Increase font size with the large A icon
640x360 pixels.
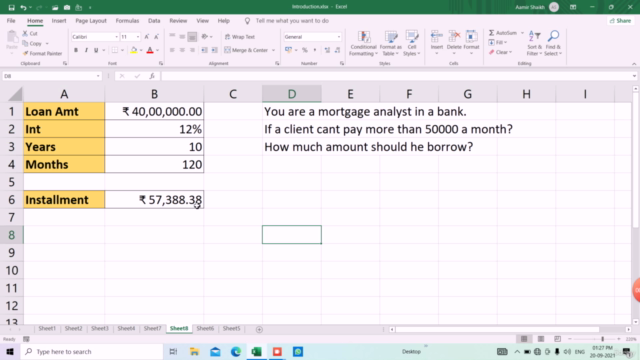coord(147,37)
